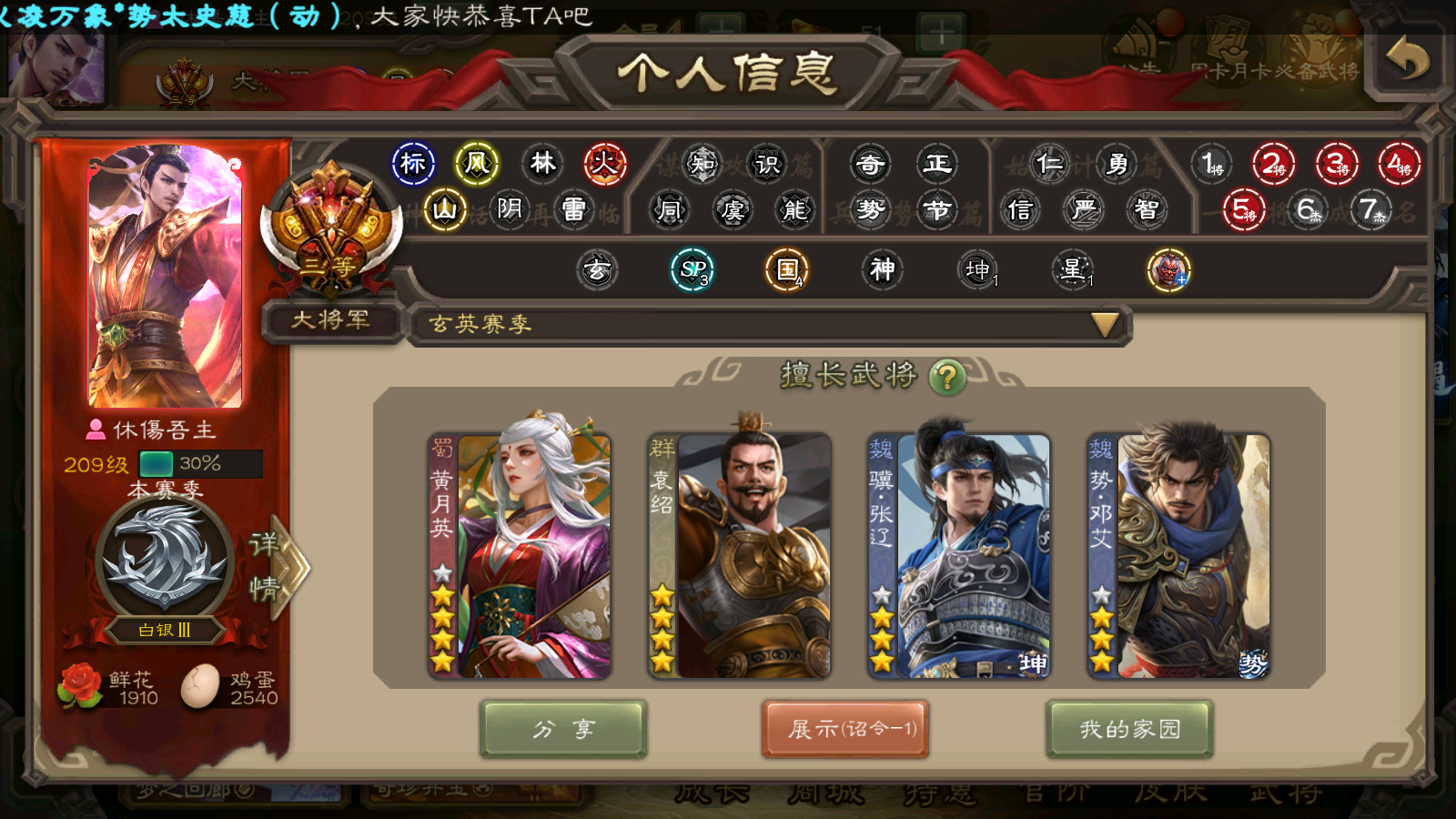Toggle the 1将 mode badge
The width and height of the screenshot is (1456, 819).
[1211, 164]
